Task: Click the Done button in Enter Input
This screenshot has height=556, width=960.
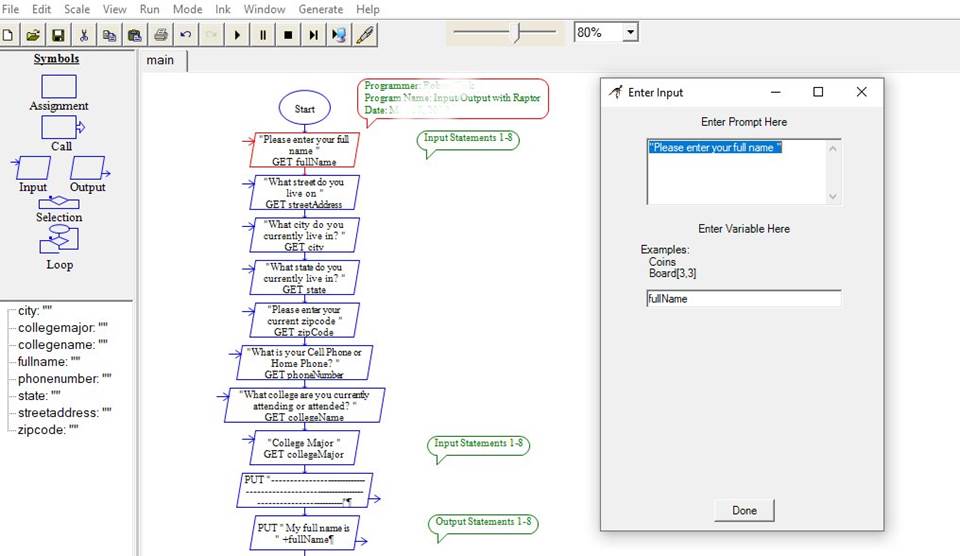Action: click(x=744, y=510)
